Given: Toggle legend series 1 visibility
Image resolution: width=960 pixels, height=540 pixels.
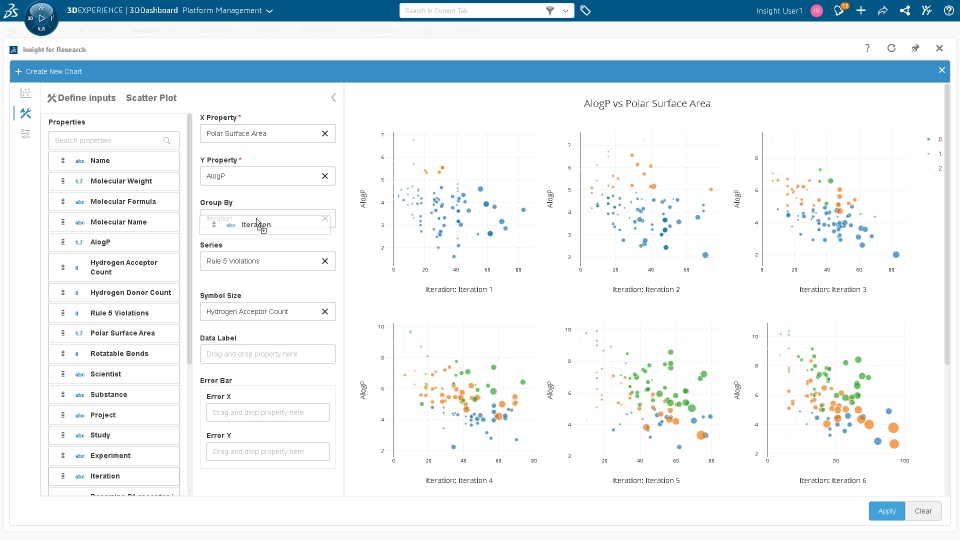Looking at the screenshot, I should (934, 154).
